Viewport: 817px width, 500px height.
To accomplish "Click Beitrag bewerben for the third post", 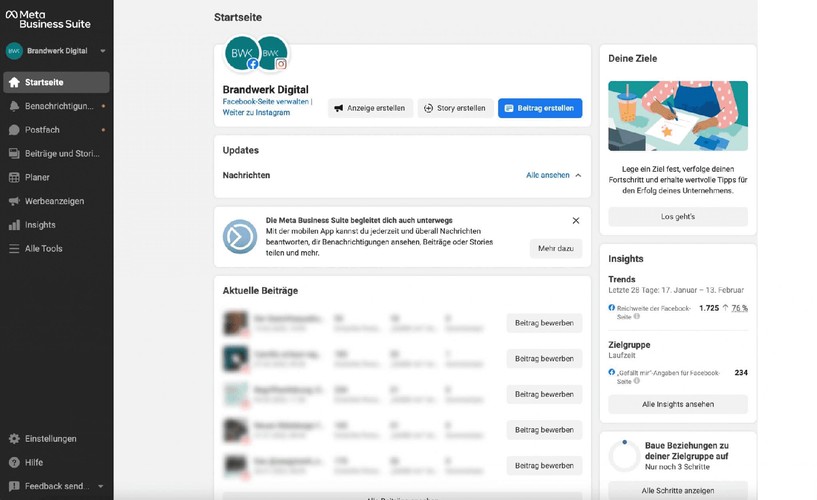I will 544,394.
